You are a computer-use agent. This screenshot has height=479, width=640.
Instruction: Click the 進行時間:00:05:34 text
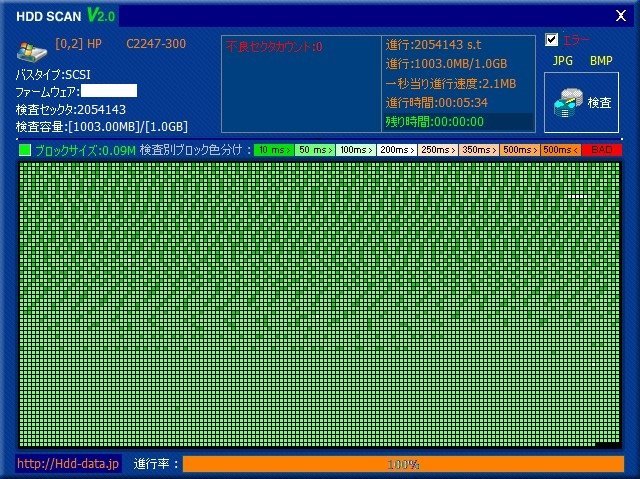(437, 102)
